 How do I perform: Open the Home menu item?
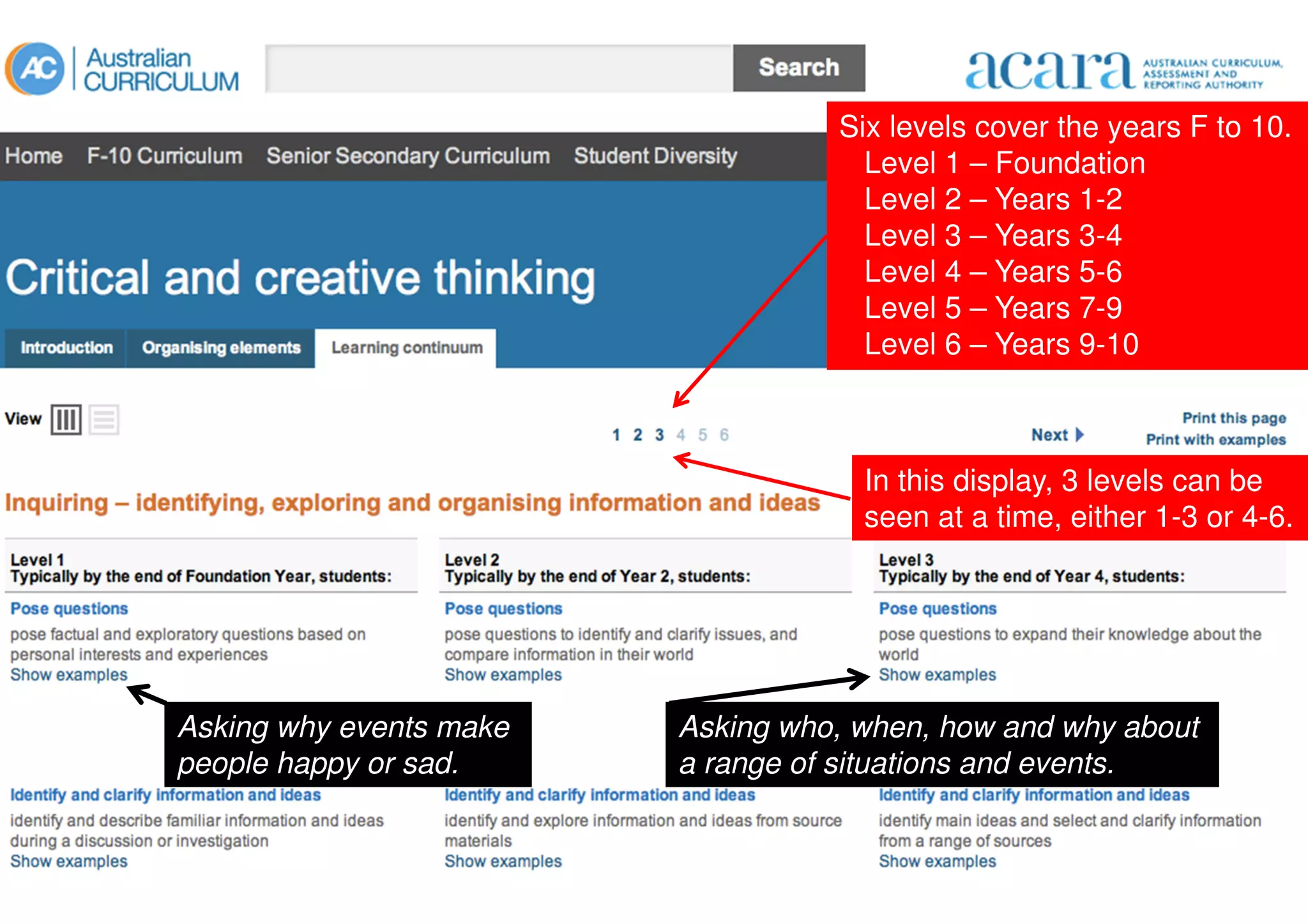tap(34, 156)
